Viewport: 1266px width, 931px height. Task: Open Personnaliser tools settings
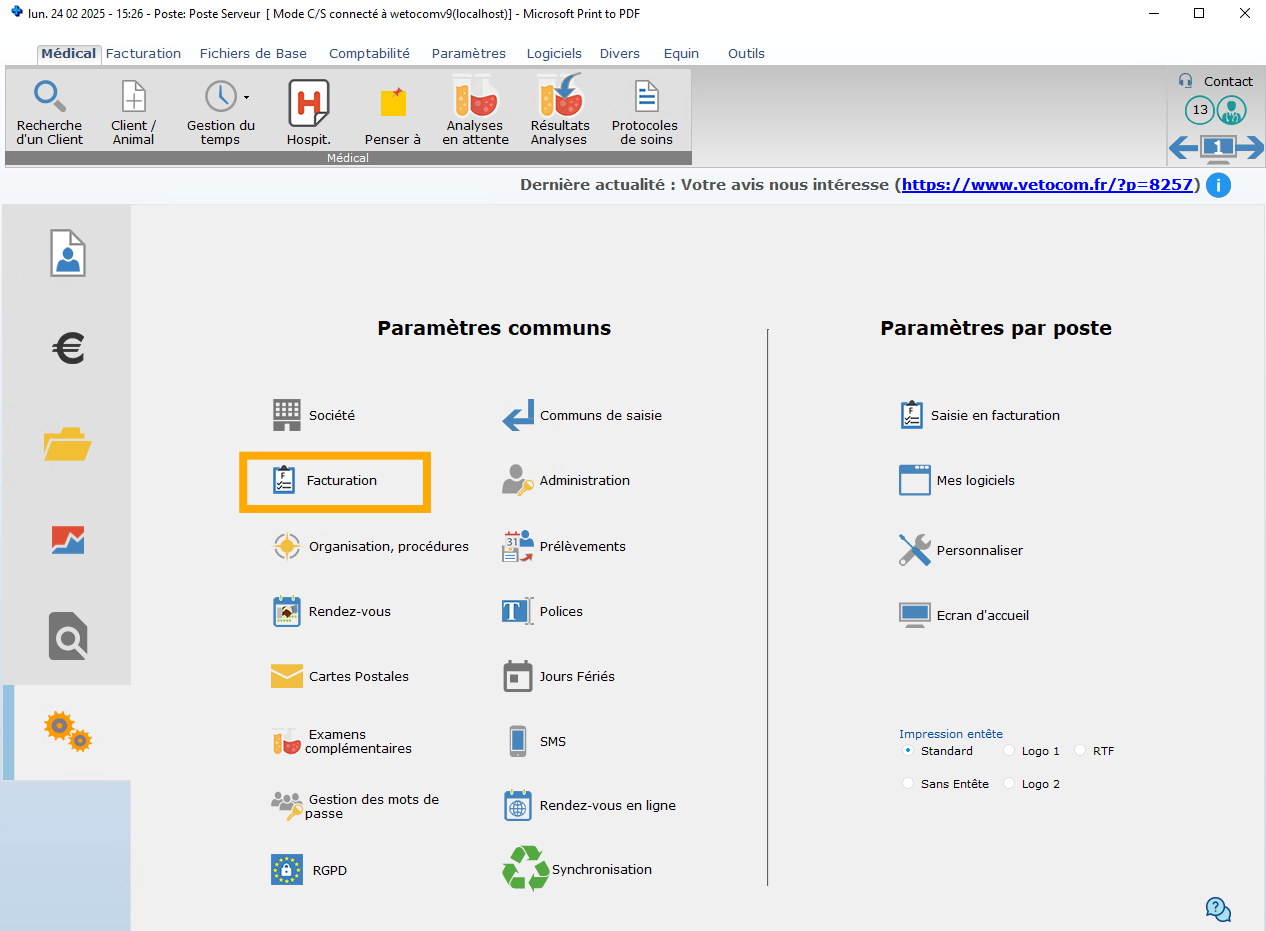pyautogui.click(x=961, y=550)
